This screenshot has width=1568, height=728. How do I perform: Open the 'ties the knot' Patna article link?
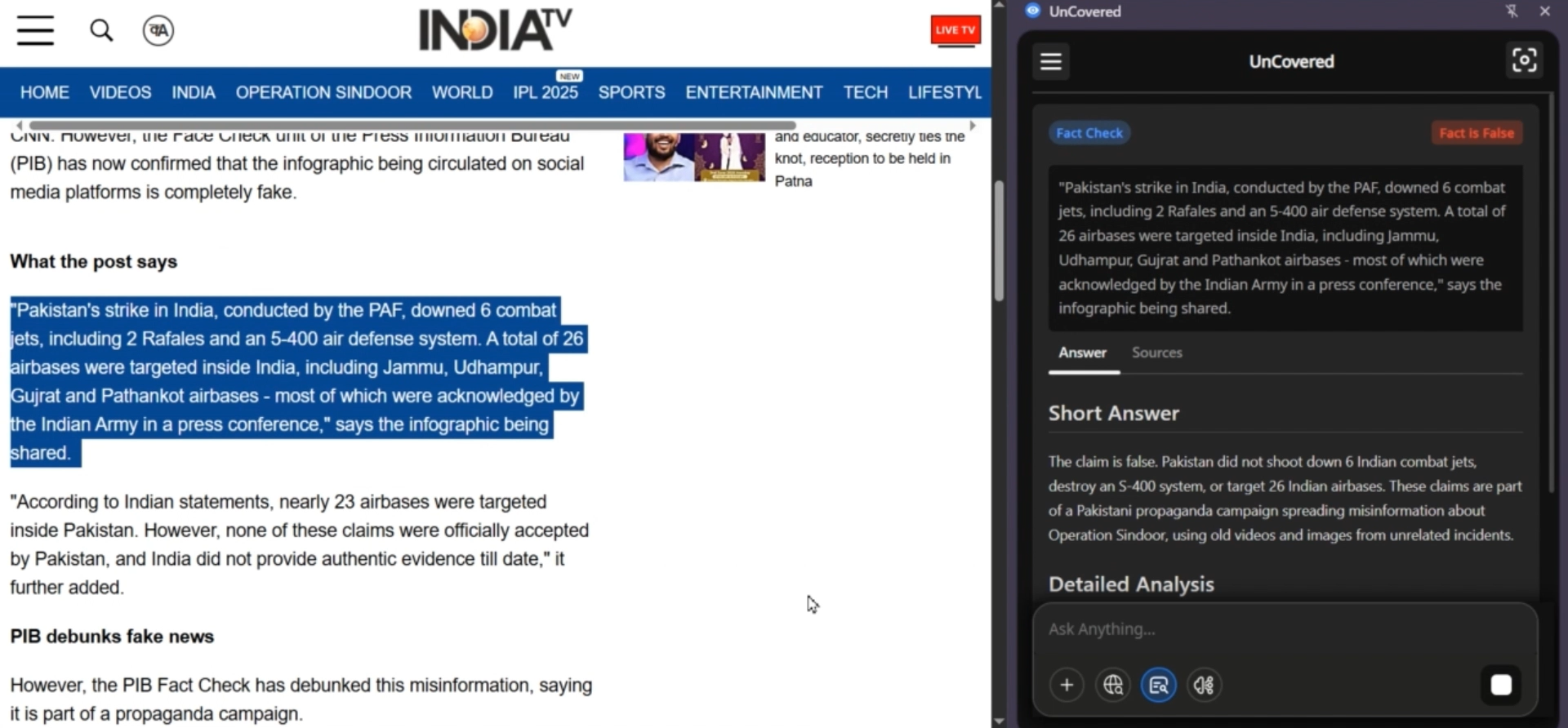(x=870, y=158)
